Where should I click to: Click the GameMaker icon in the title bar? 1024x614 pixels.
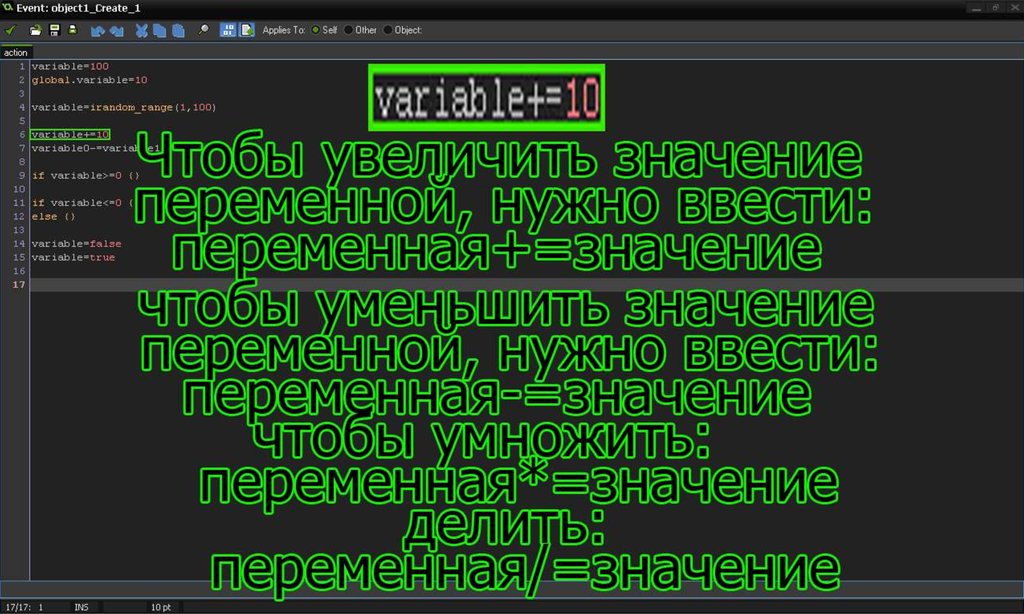[x=8, y=8]
